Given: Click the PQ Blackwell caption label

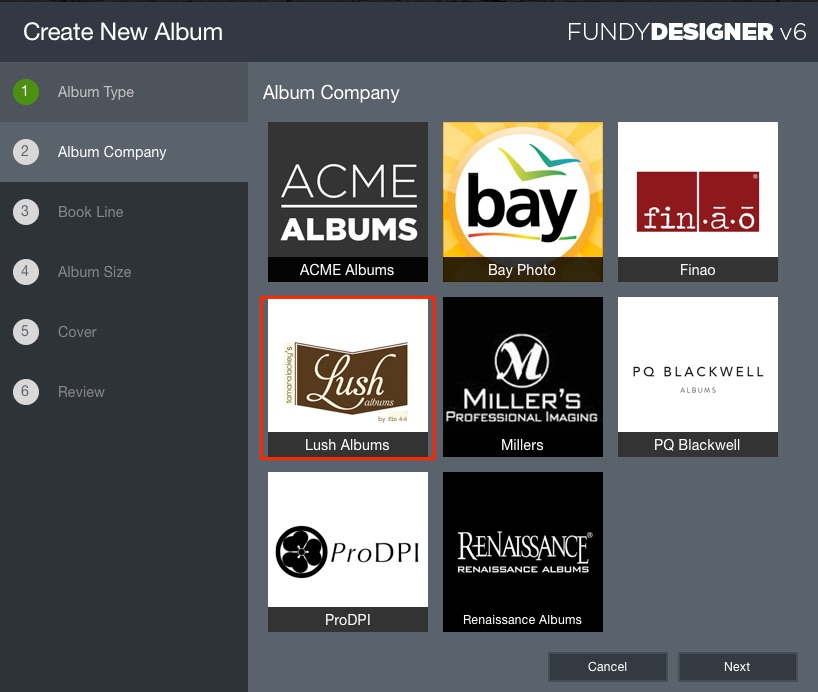Looking at the screenshot, I should pos(697,445).
